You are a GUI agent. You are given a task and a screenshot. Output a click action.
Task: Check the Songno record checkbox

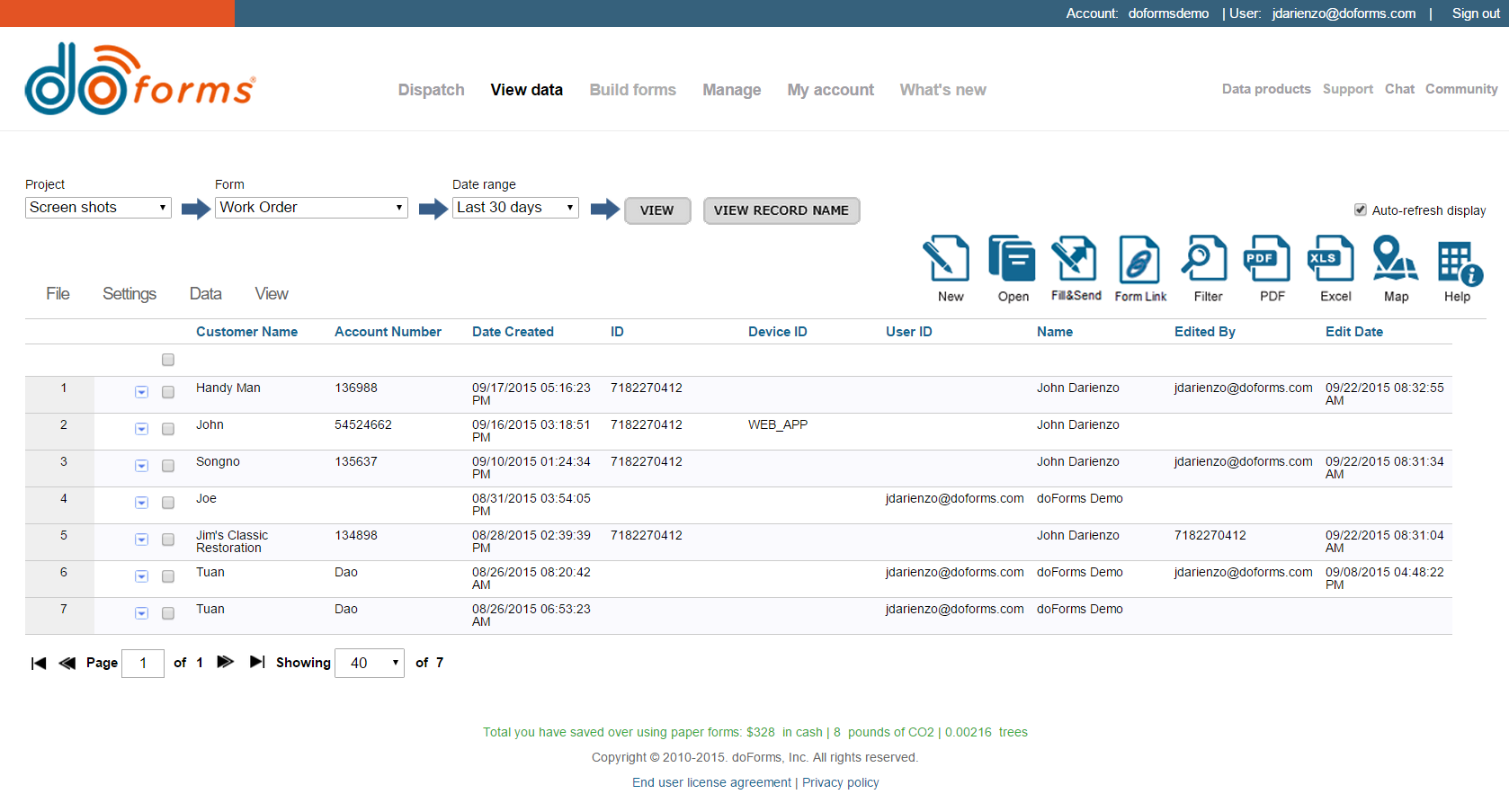[x=168, y=466]
